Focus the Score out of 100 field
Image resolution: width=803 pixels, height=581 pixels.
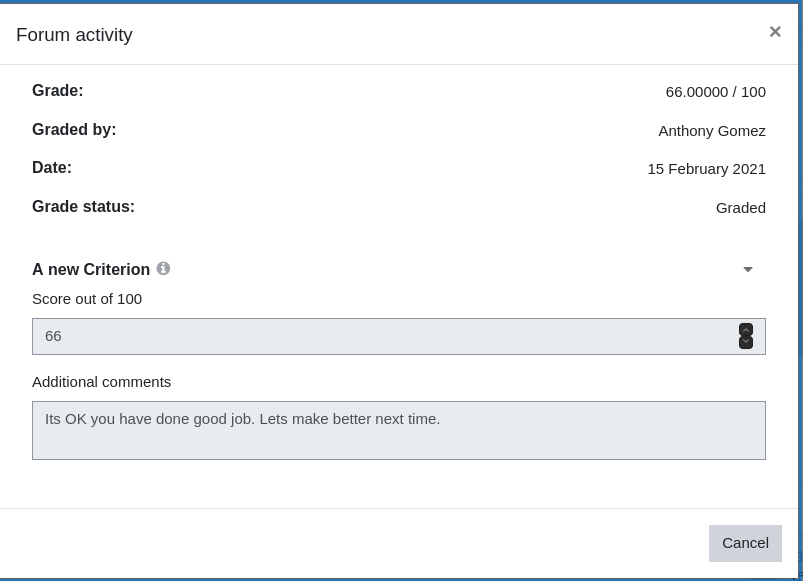[398, 336]
